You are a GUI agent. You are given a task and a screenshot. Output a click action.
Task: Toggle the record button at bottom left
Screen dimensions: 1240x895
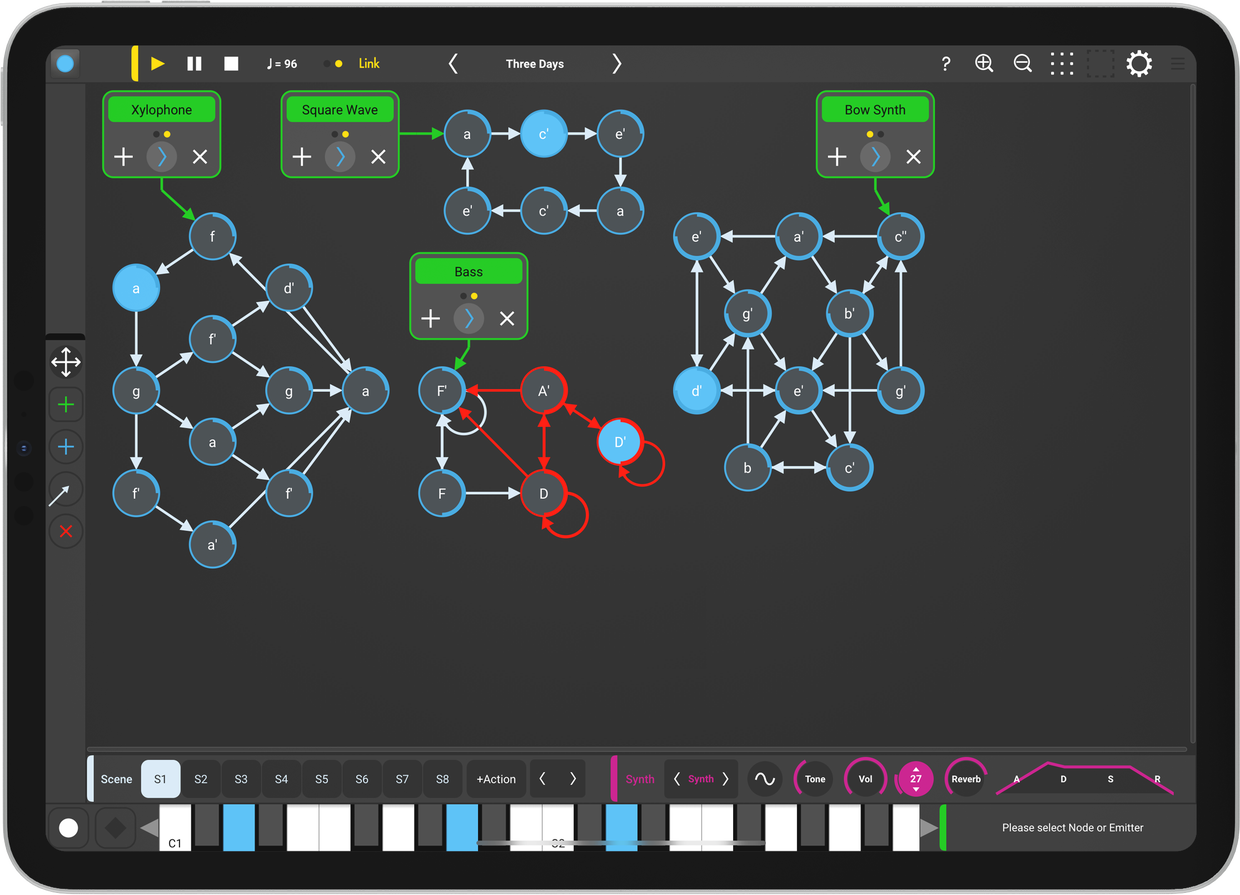click(69, 828)
